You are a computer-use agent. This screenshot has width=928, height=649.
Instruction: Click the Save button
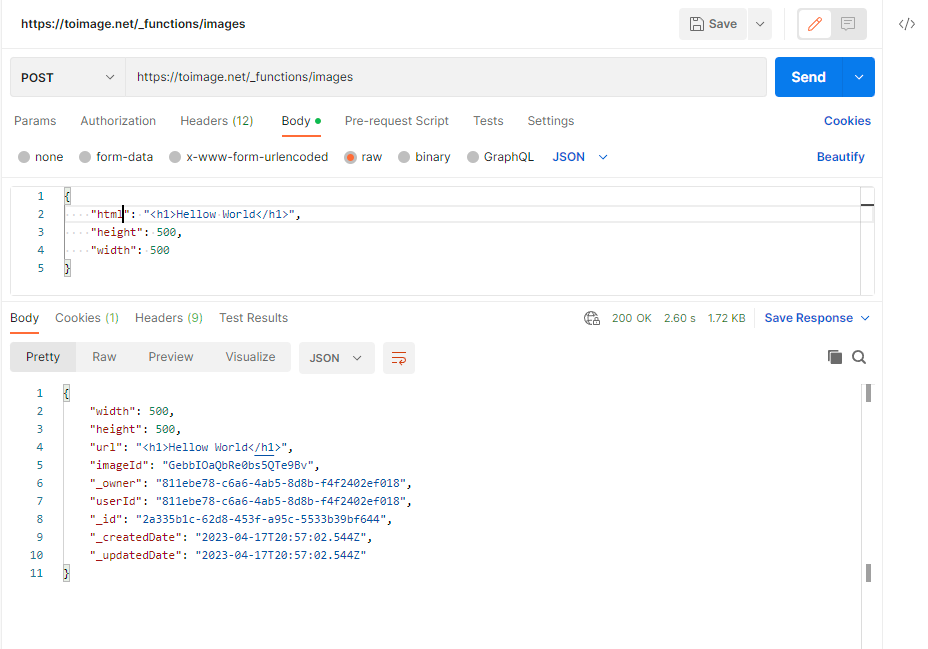(x=712, y=24)
